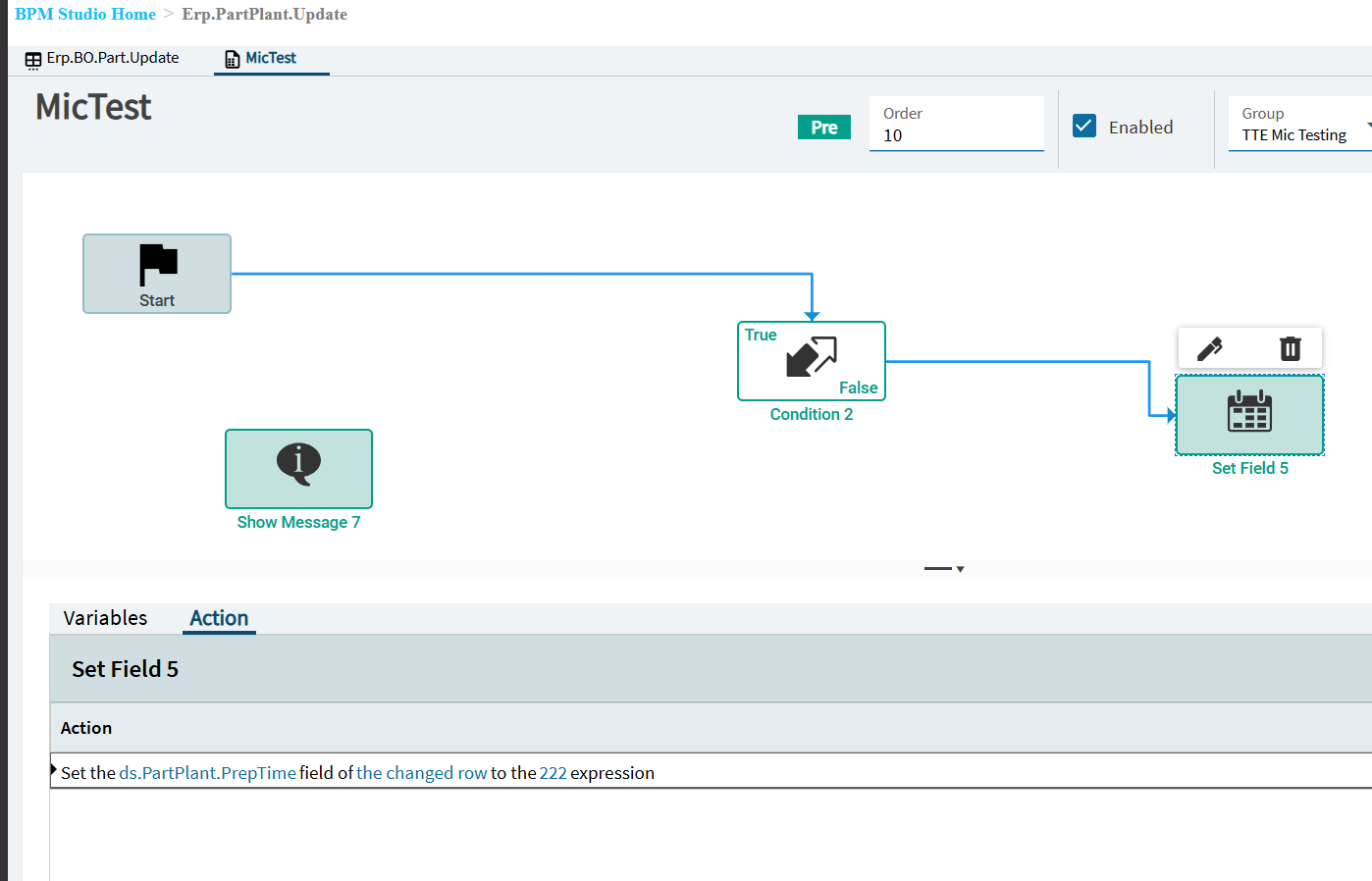This screenshot has height=881, width=1372.
Task: Go to BPM Studio Home link
Action: tap(85, 14)
